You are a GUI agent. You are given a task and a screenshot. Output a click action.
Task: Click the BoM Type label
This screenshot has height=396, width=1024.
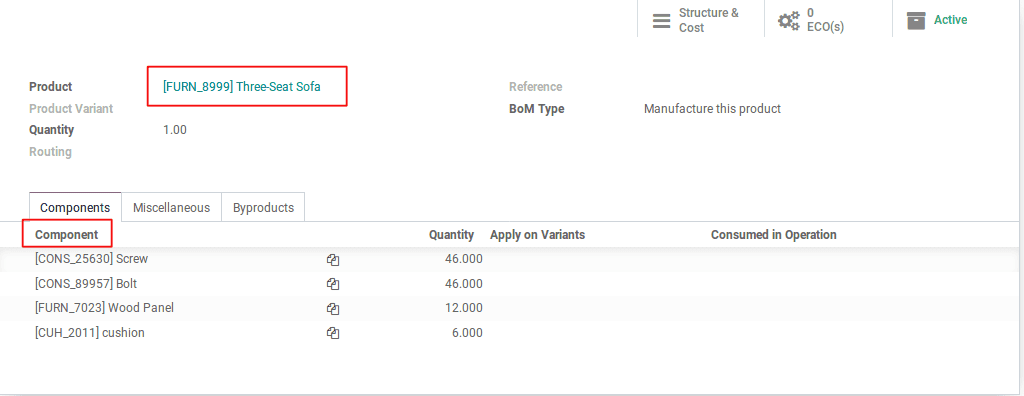(537, 109)
